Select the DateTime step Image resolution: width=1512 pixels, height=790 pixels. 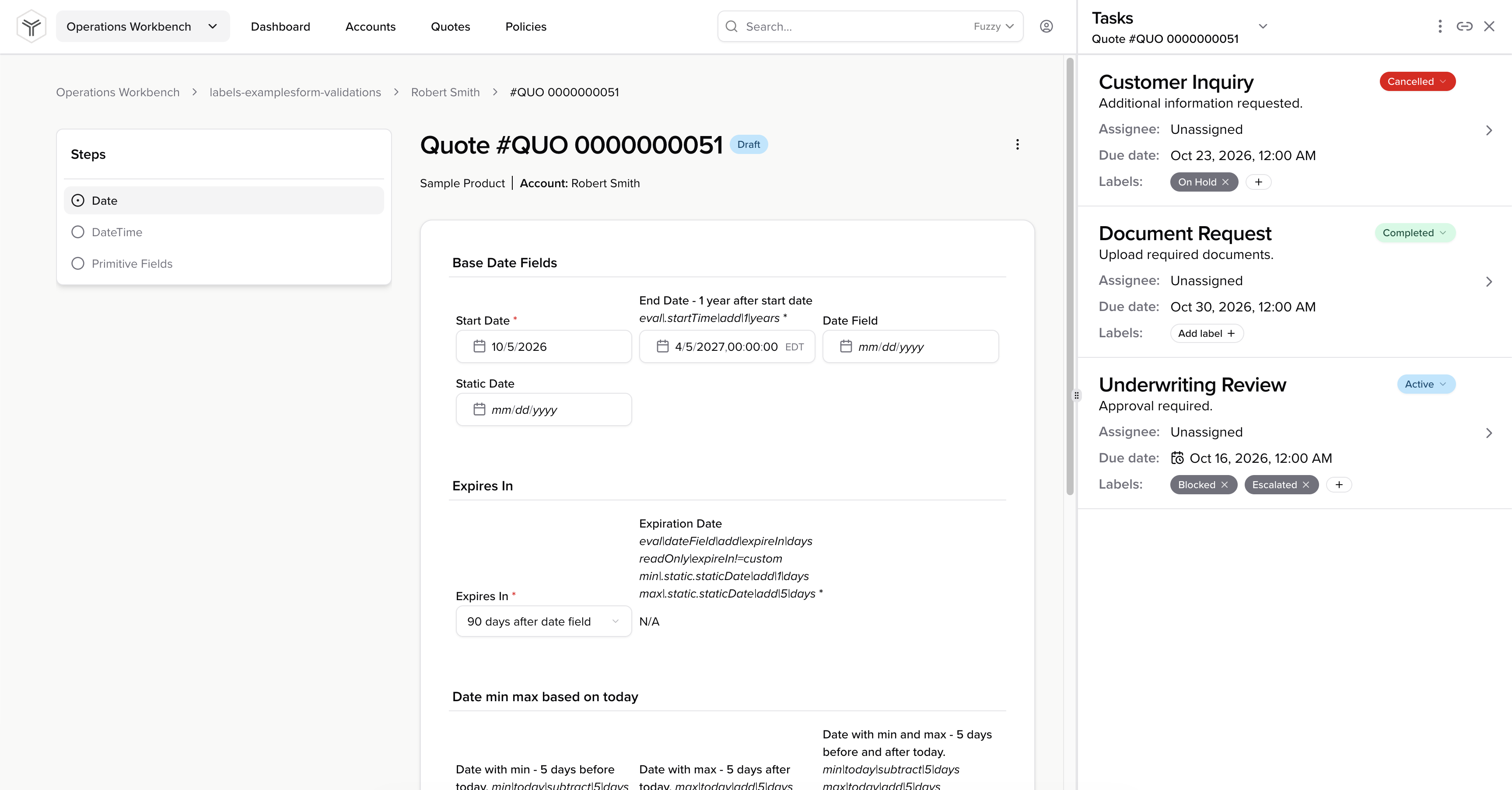point(224,232)
